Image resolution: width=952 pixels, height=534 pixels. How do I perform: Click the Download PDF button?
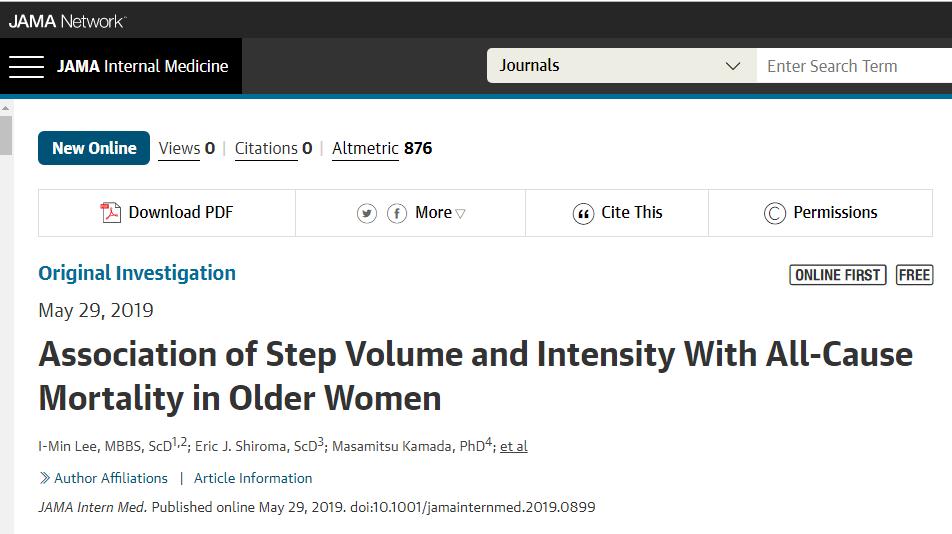pos(167,213)
